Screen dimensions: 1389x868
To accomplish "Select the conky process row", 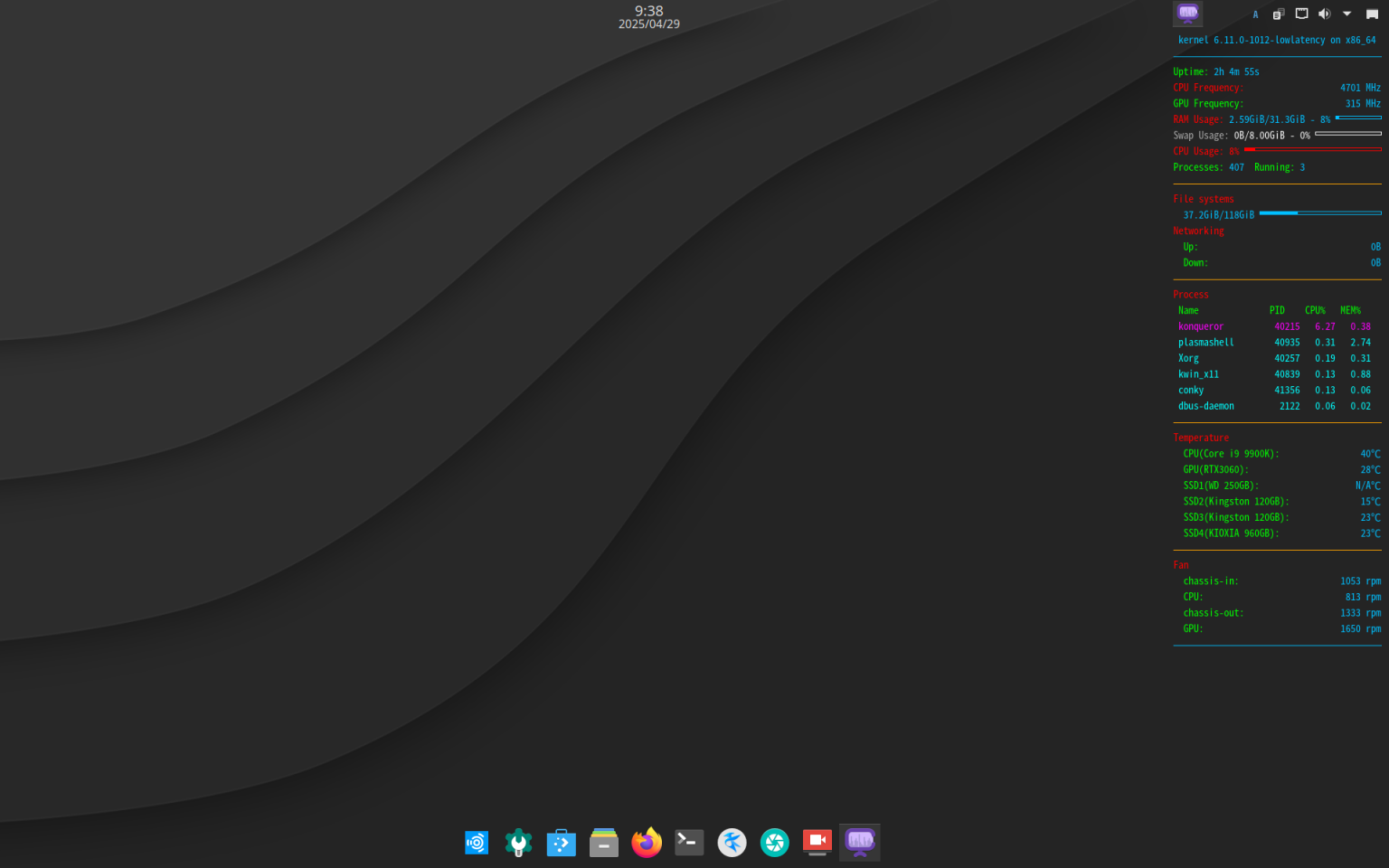I will pos(1274,391).
